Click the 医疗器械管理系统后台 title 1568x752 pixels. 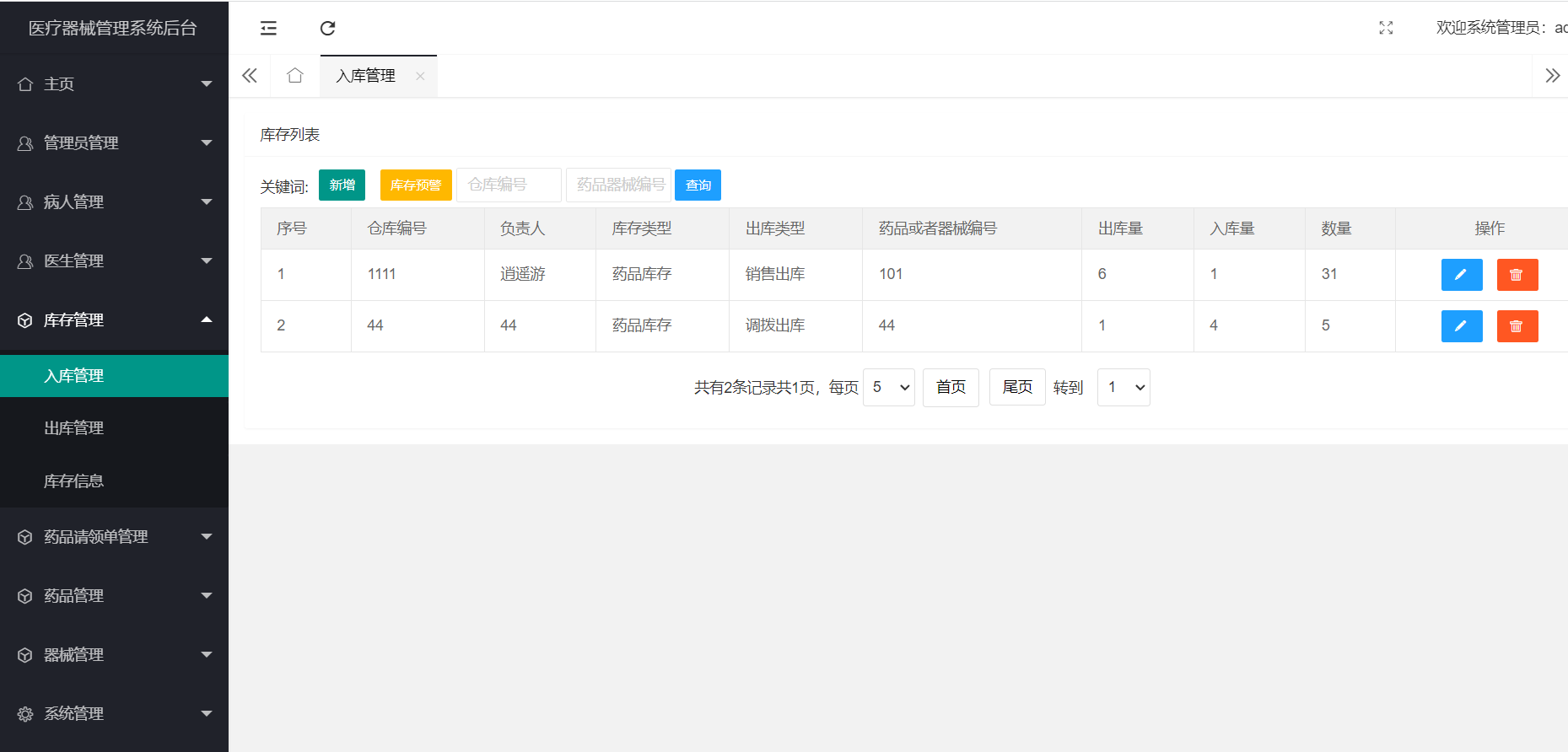(x=113, y=28)
